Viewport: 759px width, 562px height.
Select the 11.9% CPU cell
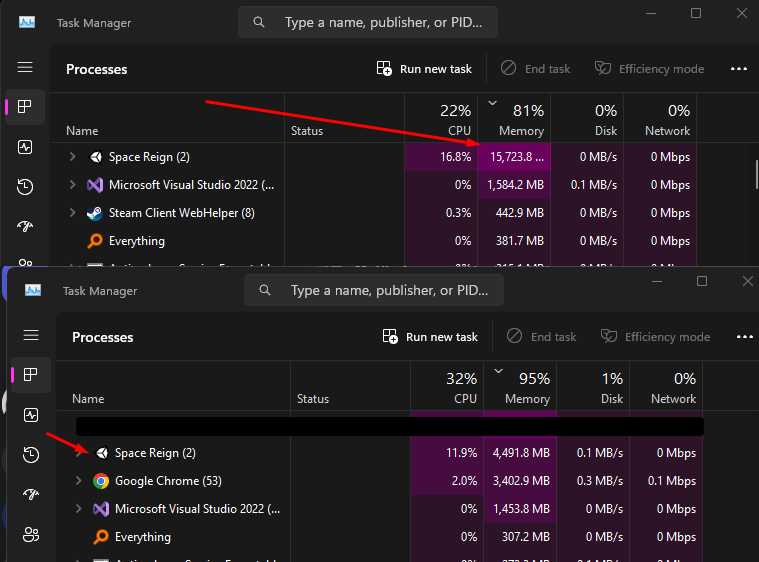(447, 453)
